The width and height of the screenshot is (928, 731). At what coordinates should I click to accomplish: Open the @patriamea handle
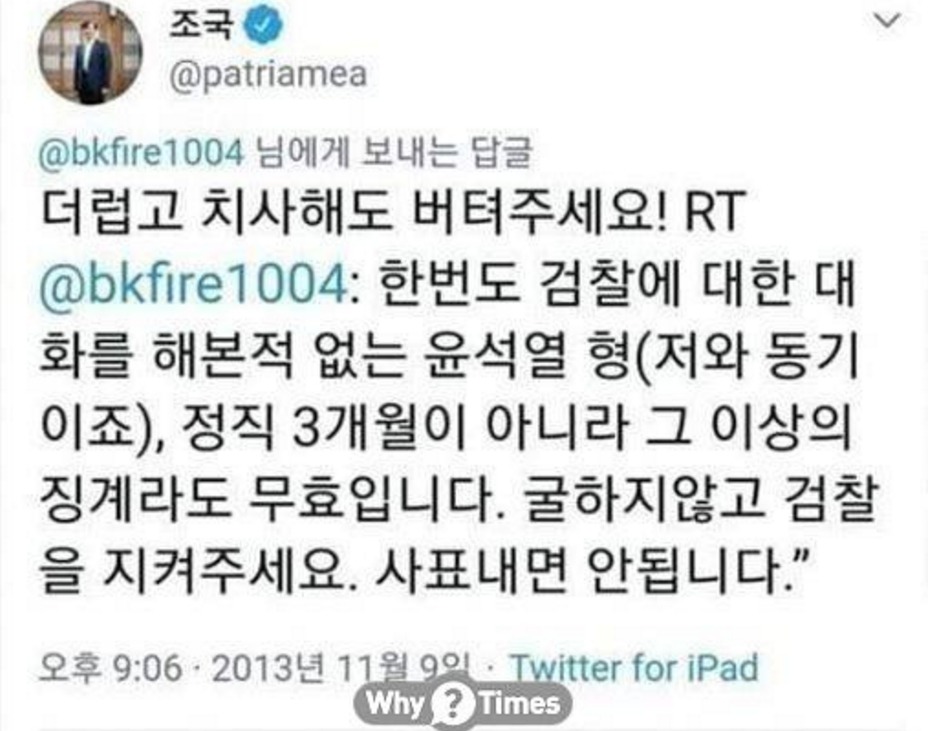click(x=268, y=75)
